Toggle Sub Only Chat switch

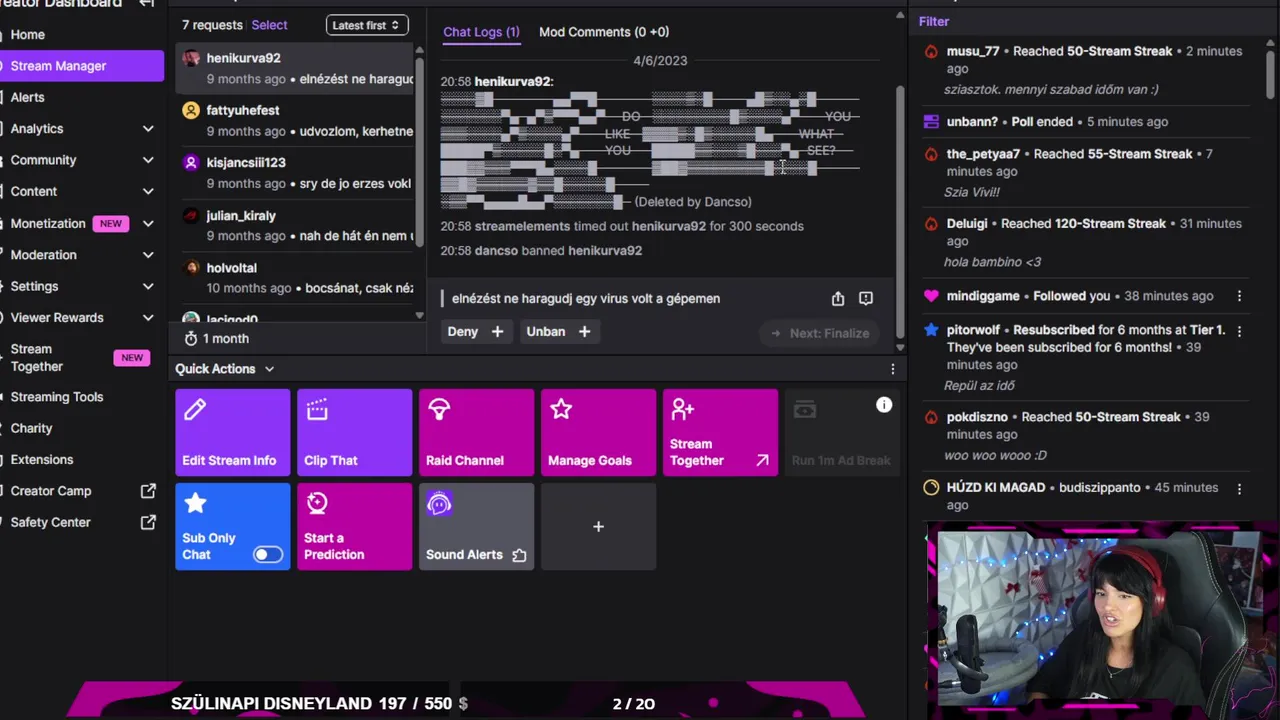pyautogui.click(x=268, y=554)
